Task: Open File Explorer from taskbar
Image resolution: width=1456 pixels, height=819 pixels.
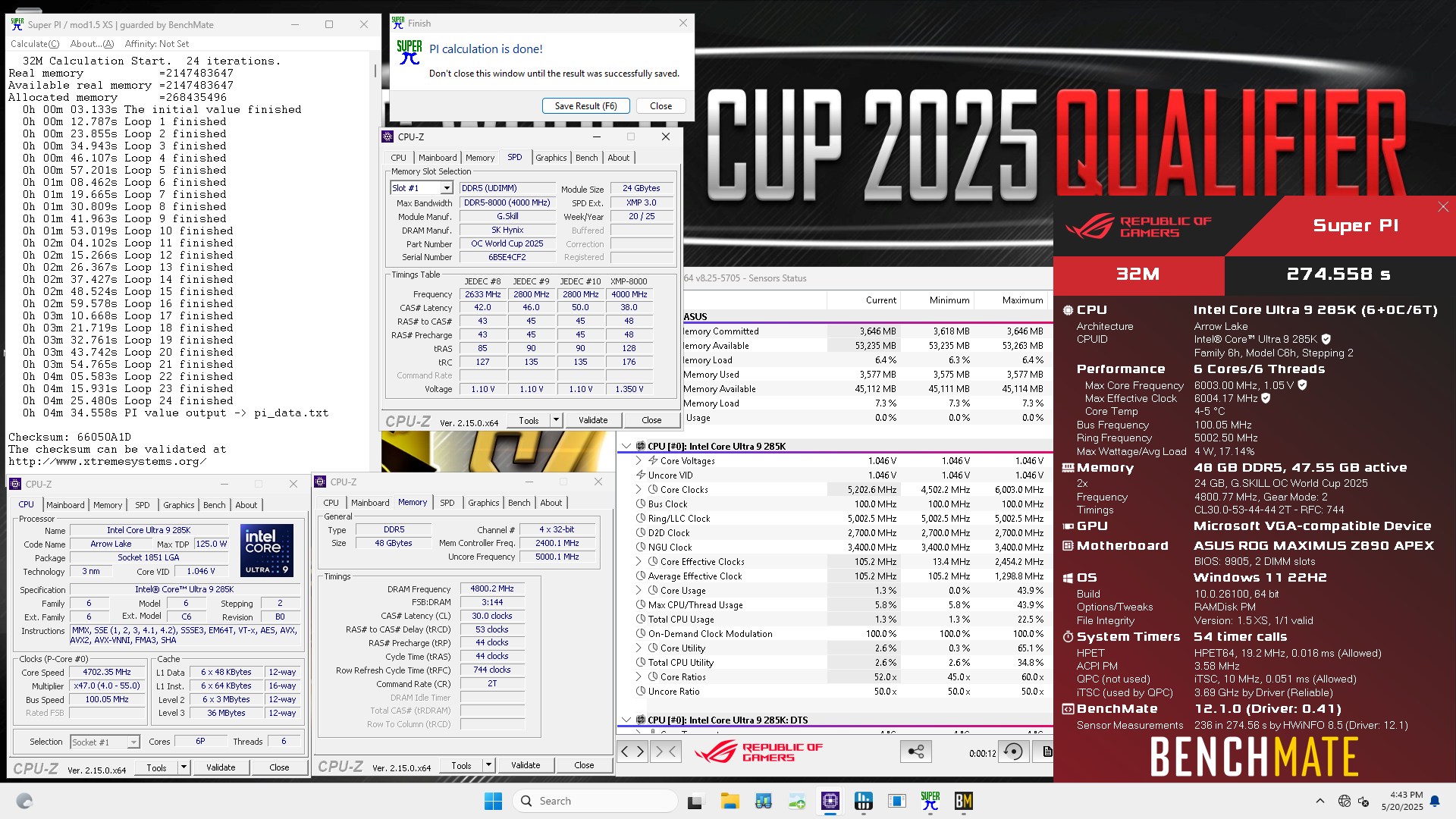Action: [x=730, y=801]
